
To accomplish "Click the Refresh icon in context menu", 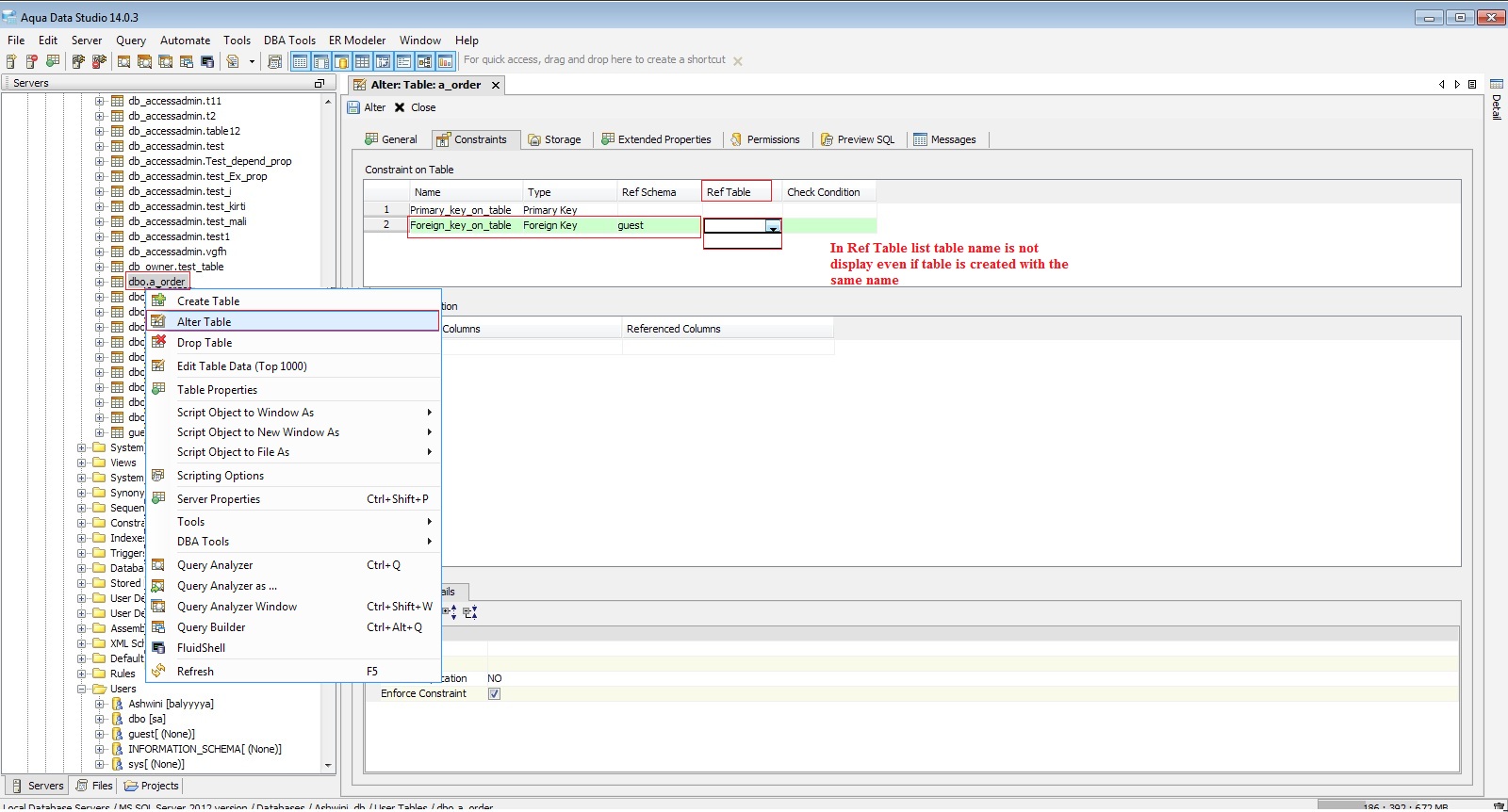I will click(158, 671).
